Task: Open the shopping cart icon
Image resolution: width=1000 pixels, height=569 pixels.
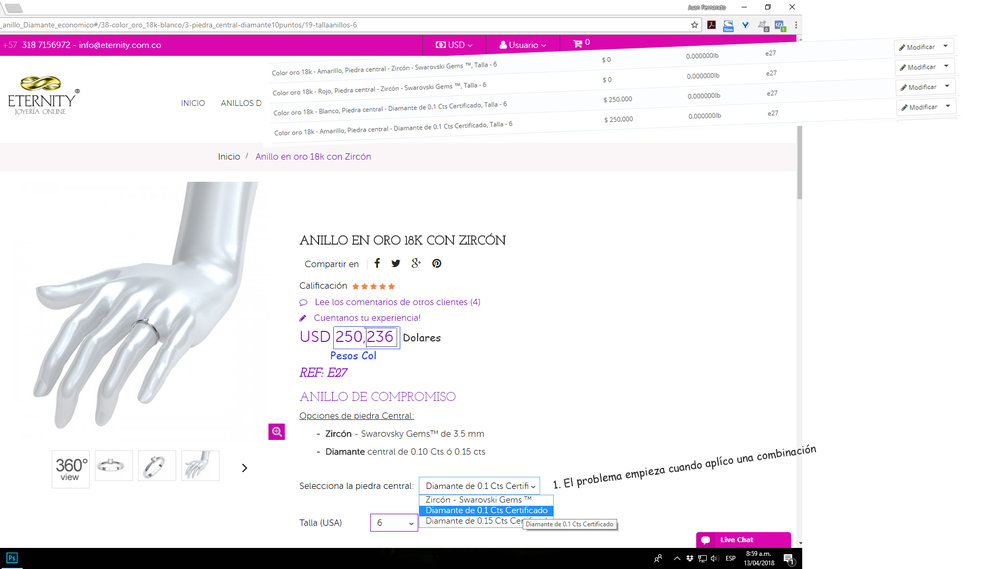Action: click(578, 43)
